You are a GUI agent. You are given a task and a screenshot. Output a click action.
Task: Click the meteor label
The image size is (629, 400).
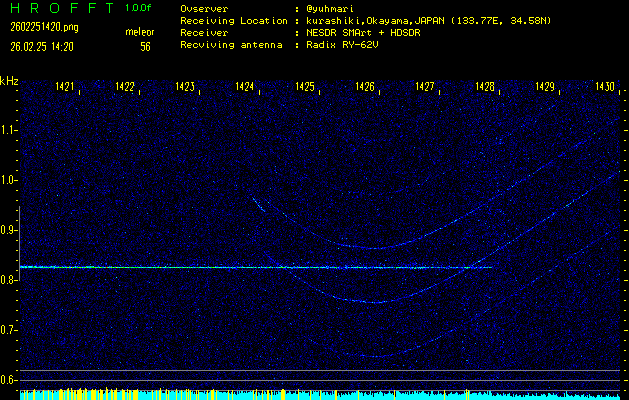[140, 32]
